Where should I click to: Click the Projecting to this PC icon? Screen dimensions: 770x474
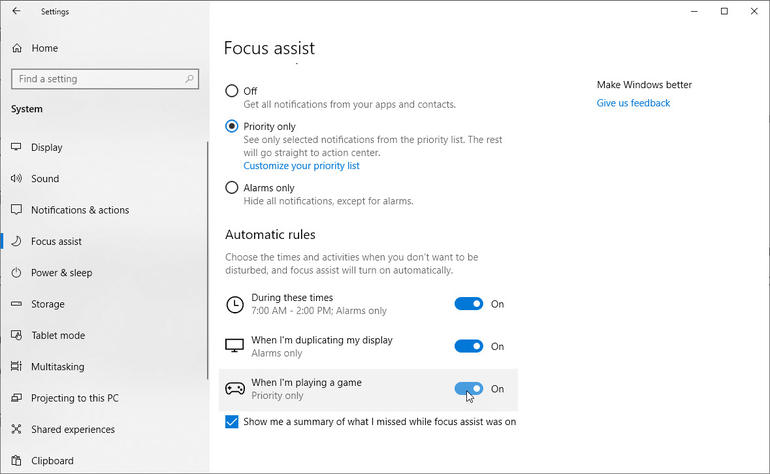[x=16, y=398]
